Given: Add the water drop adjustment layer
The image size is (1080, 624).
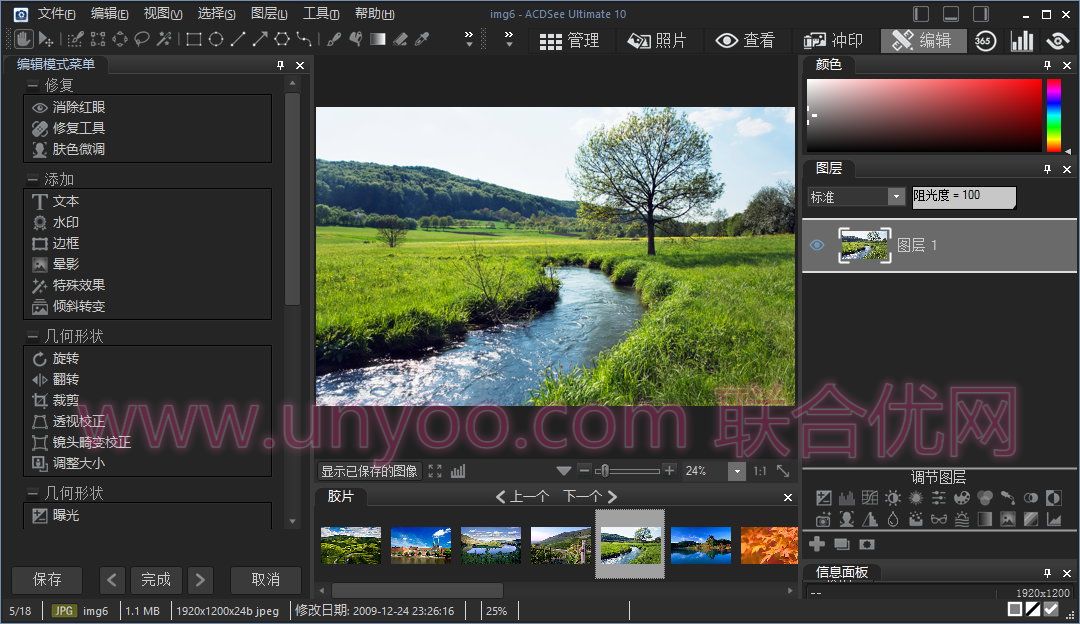Looking at the screenshot, I should [x=893, y=519].
